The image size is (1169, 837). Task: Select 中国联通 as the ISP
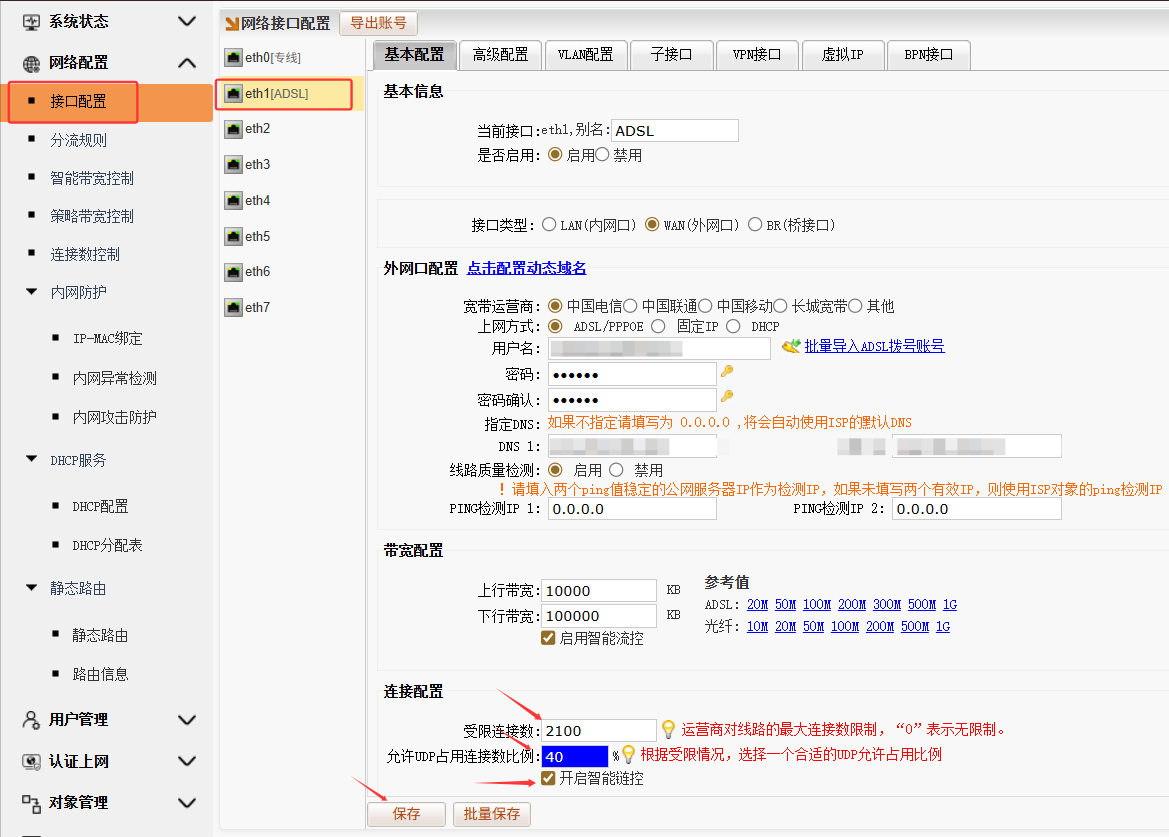click(631, 306)
